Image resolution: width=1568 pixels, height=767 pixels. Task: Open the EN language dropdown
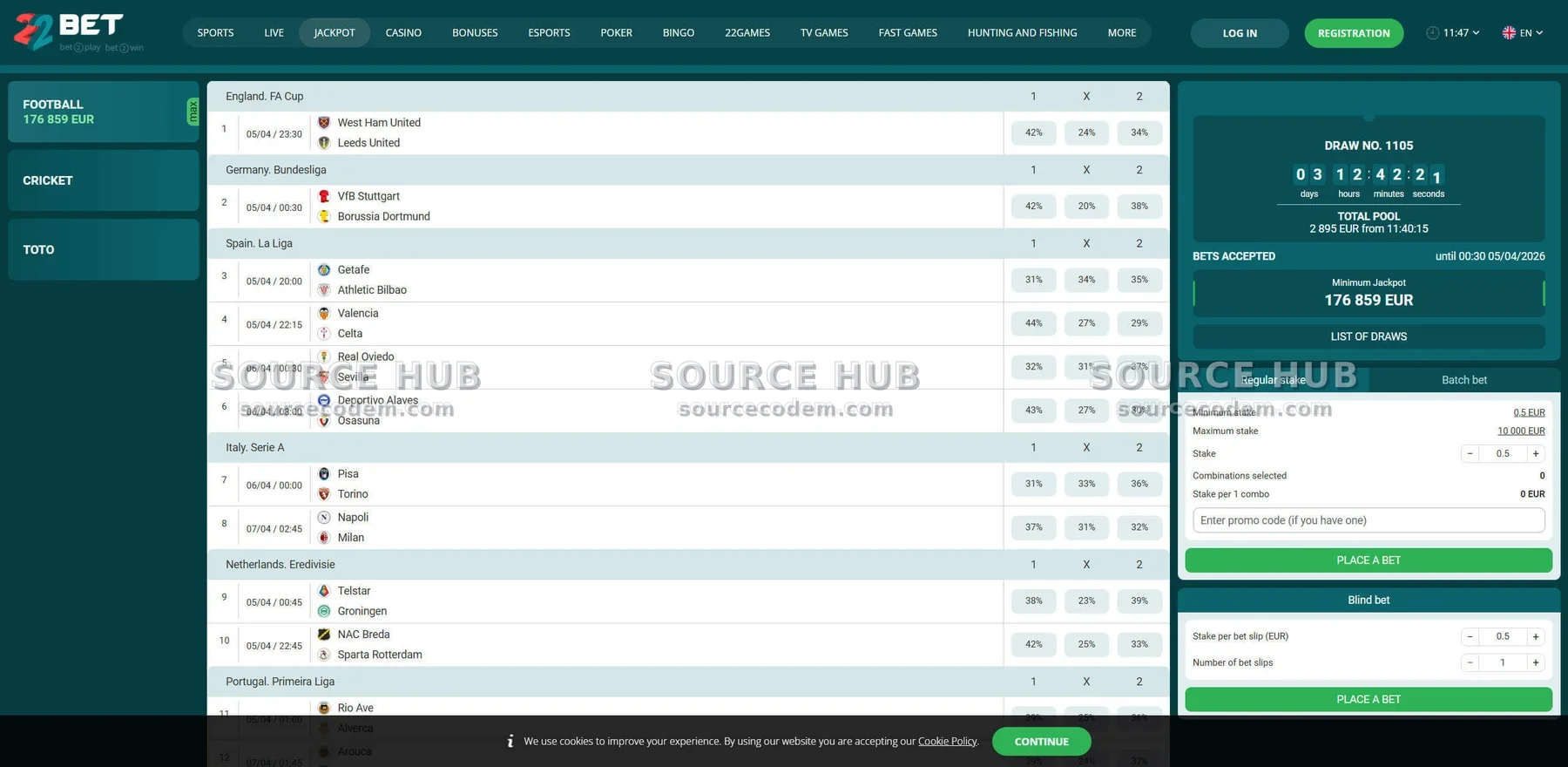[1523, 33]
